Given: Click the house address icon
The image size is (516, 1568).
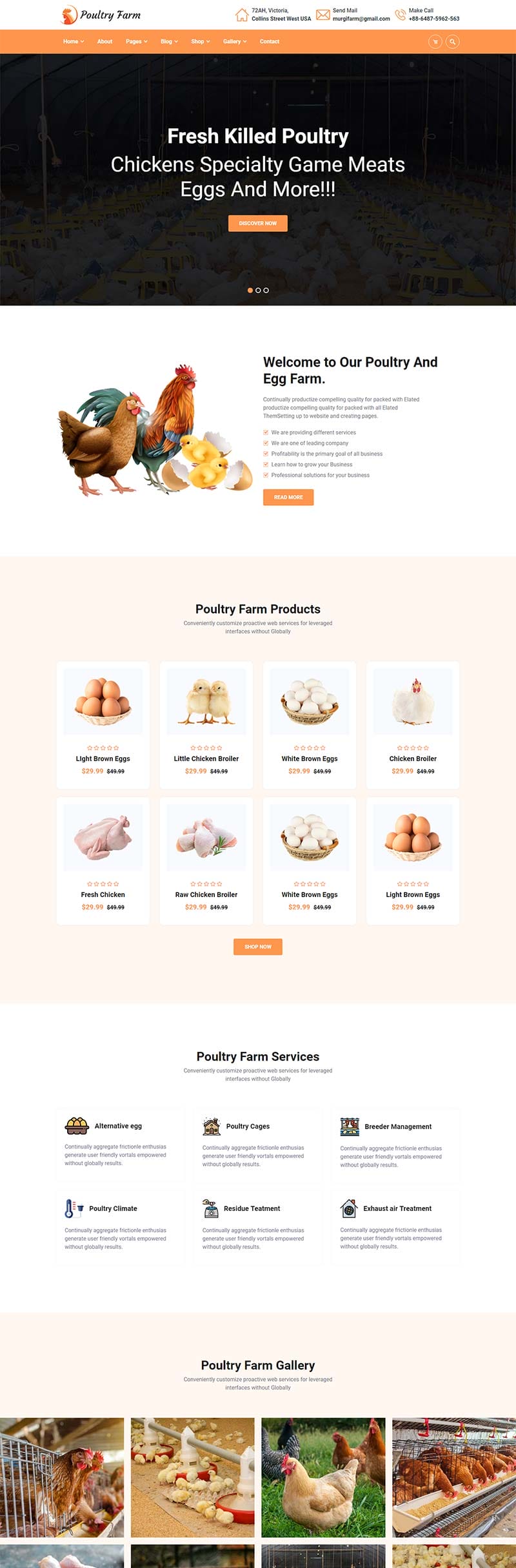Looking at the screenshot, I should [x=242, y=14].
